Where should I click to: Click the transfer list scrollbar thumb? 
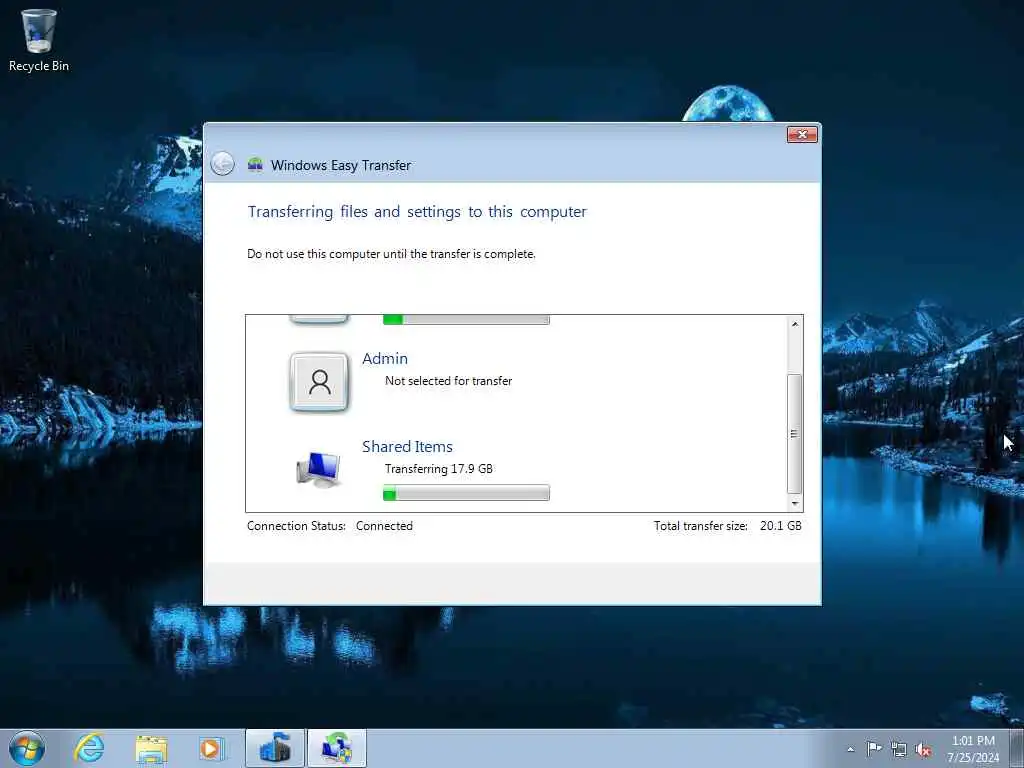(x=795, y=434)
